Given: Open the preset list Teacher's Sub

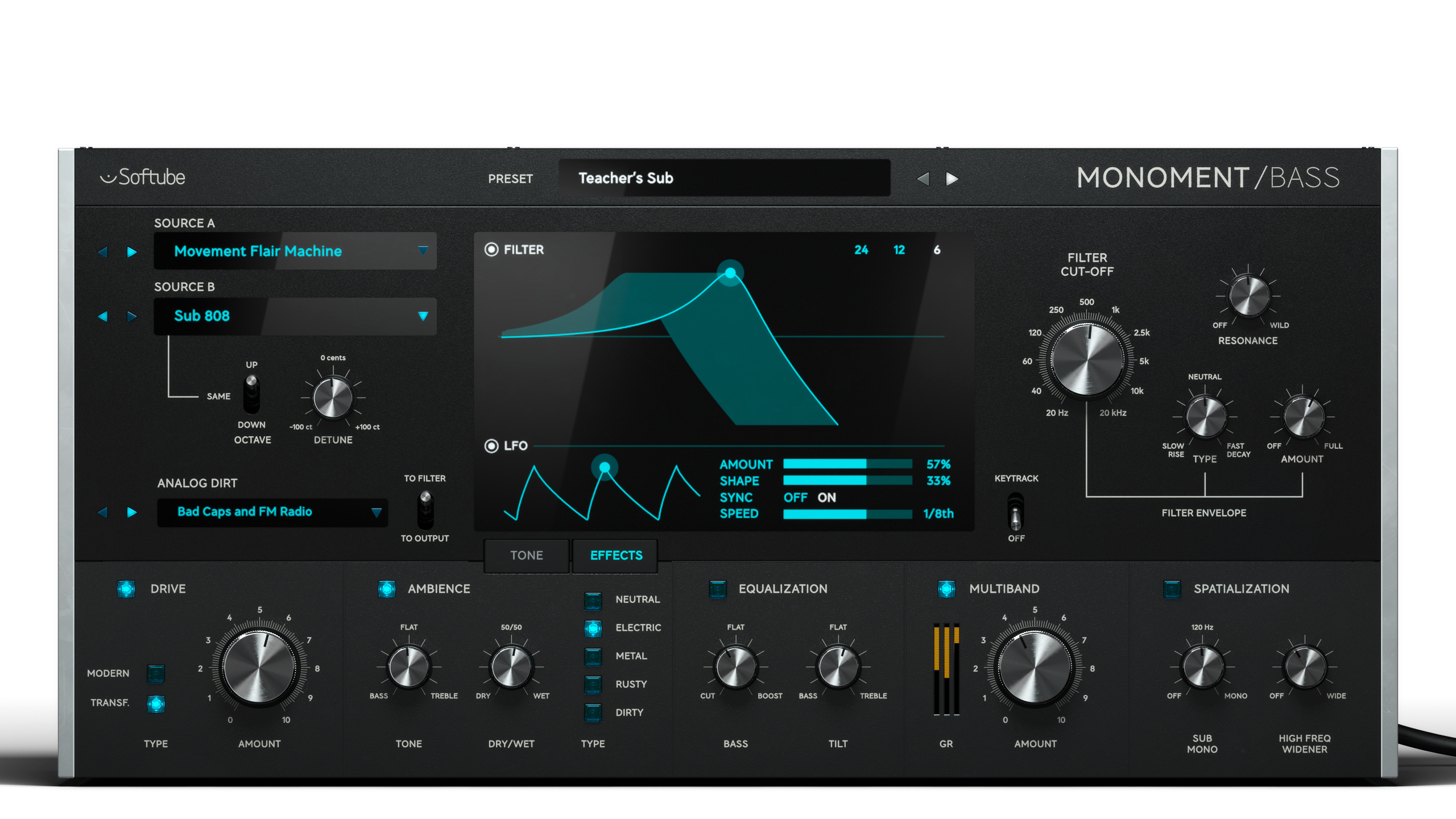Looking at the screenshot, I should tap(725, 178).
